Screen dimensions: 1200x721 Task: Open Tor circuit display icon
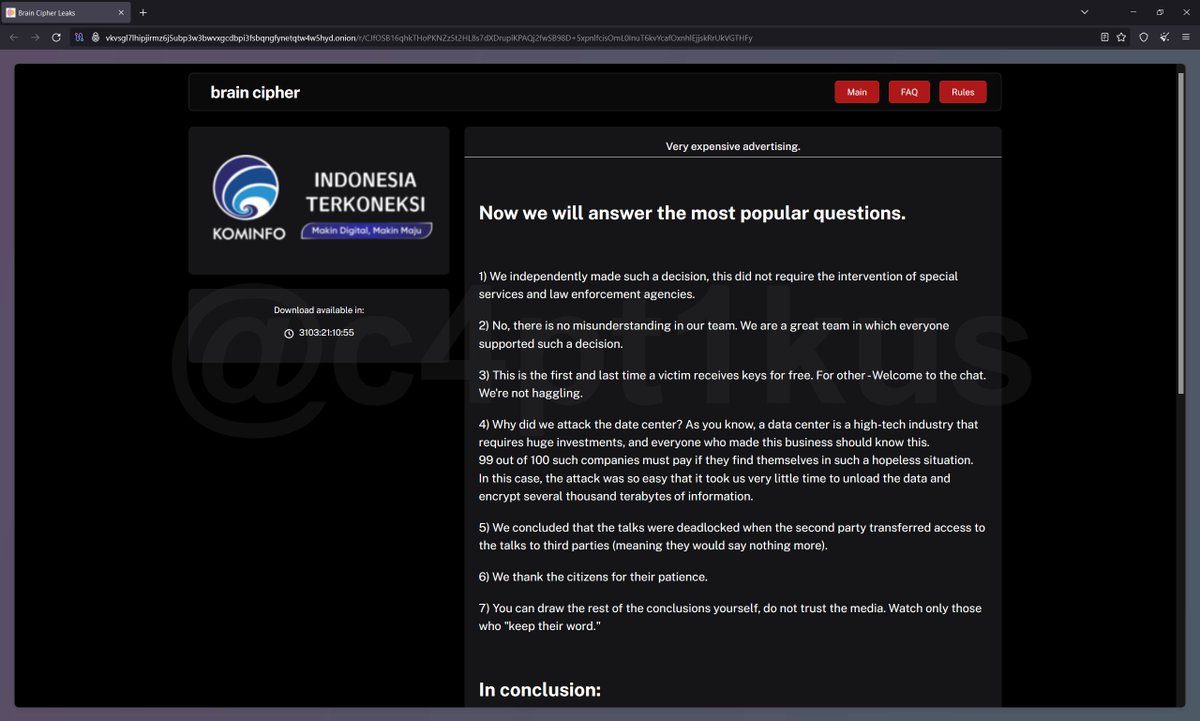click(79, 37)
